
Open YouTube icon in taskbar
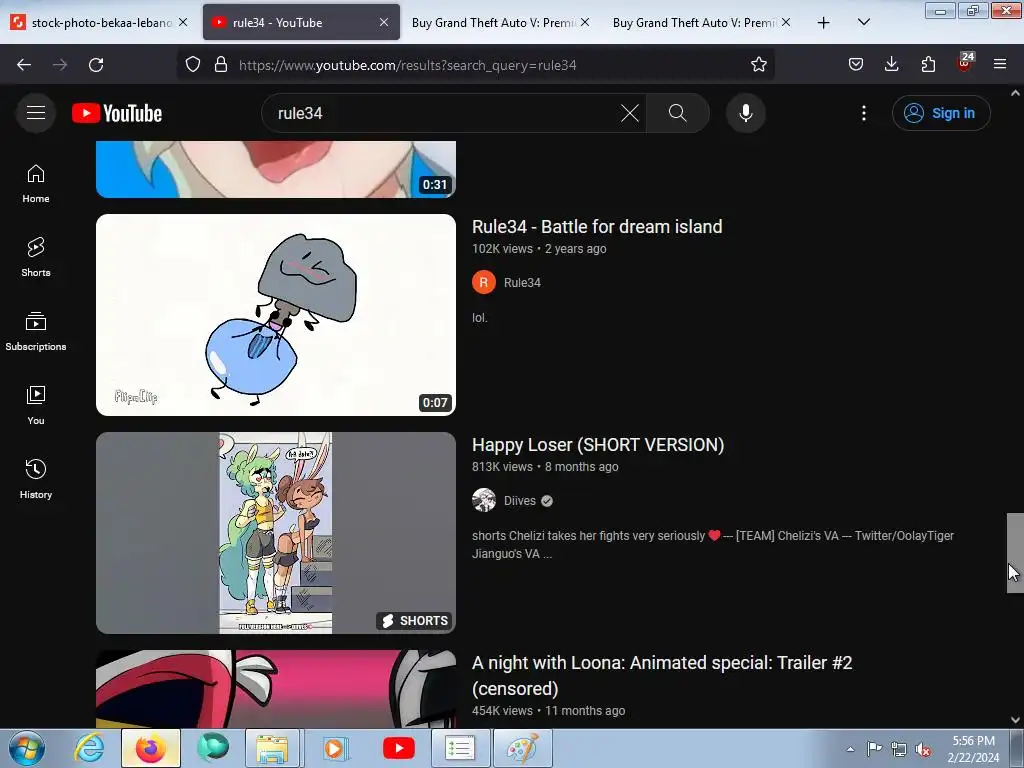click(398, 748)
